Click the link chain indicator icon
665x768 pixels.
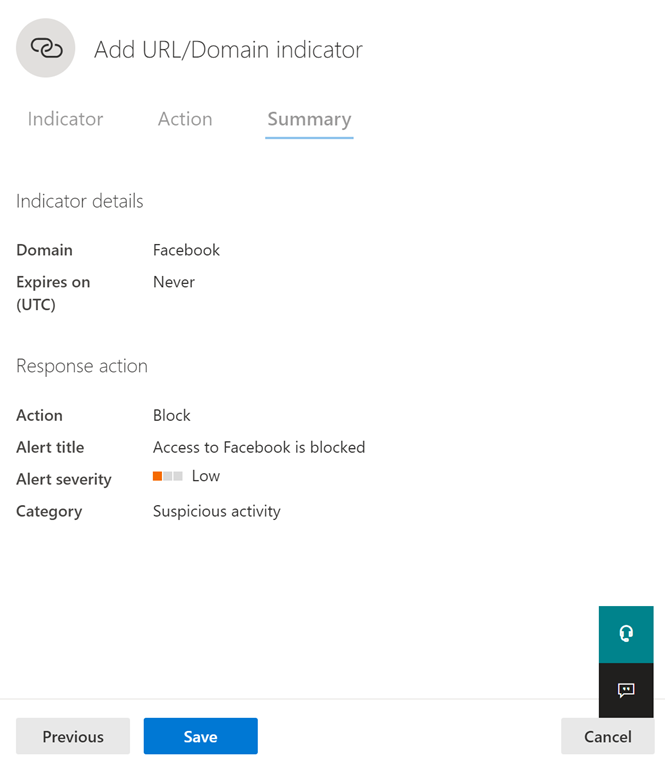tap(46, 48)
